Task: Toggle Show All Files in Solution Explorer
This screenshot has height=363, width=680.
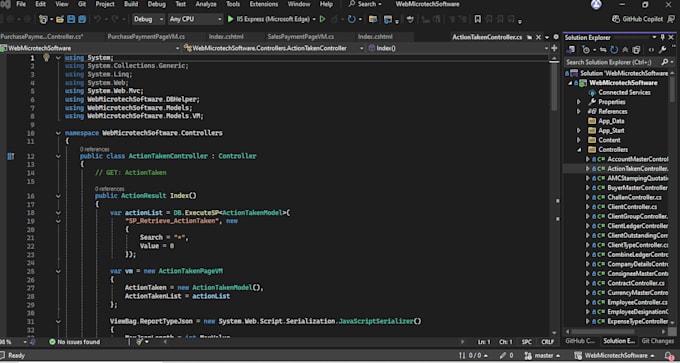Action: [636, 50]
